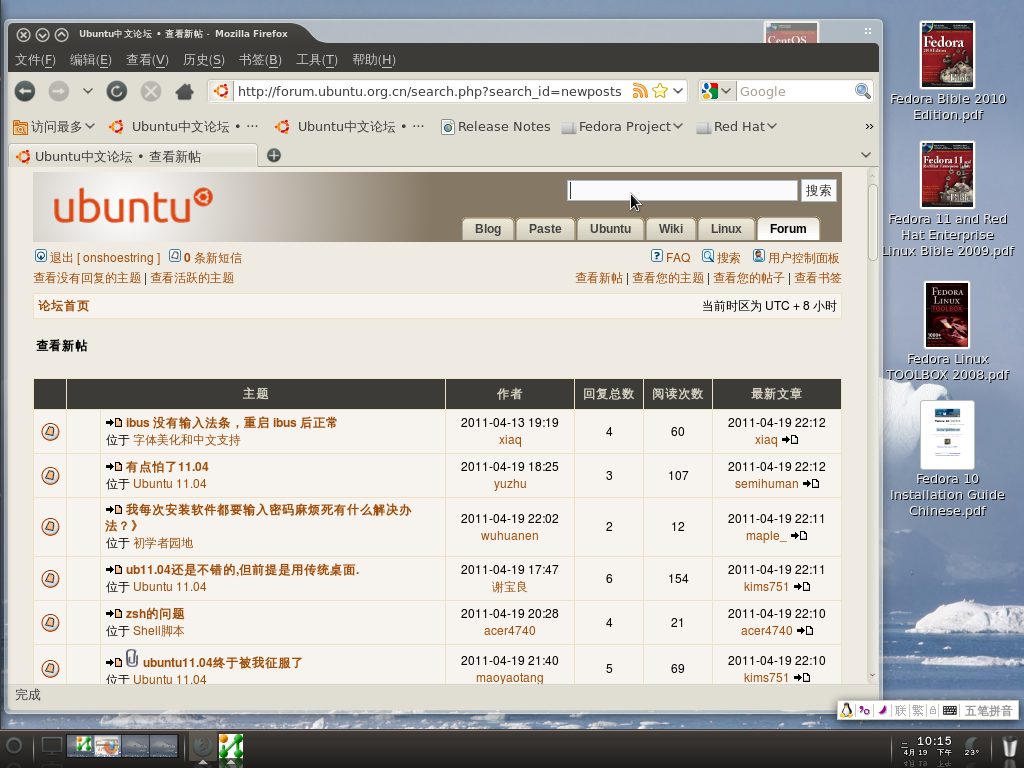This screenshot has height=768, width=1024.
Task: Open the Release Notes bookmark
Action: pos(496,126)
